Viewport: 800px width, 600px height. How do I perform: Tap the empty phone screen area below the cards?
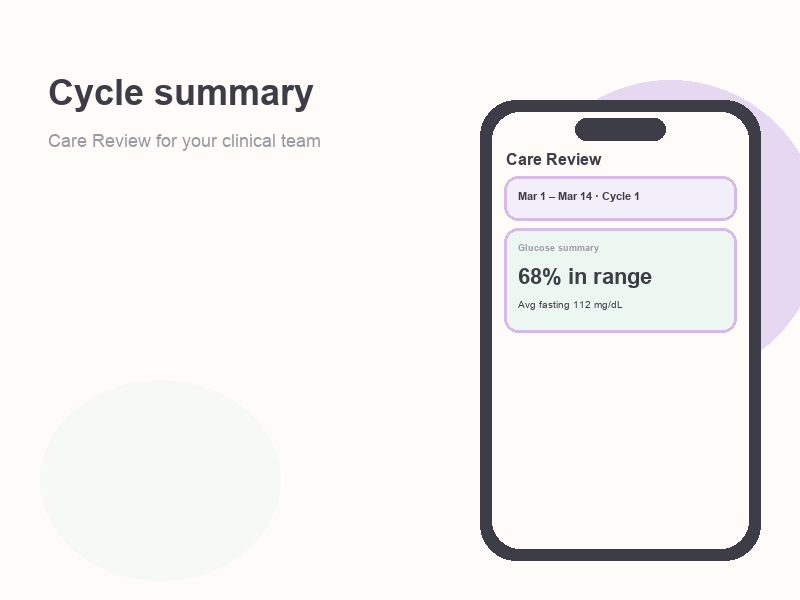[620, 439]
